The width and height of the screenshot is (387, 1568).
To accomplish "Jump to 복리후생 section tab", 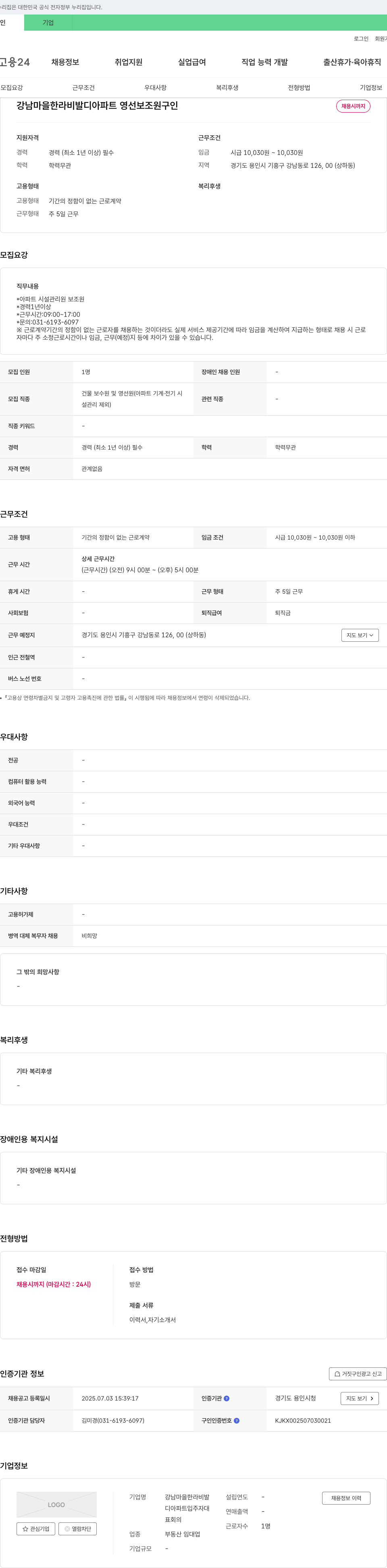I will click(x=227, y=88).
